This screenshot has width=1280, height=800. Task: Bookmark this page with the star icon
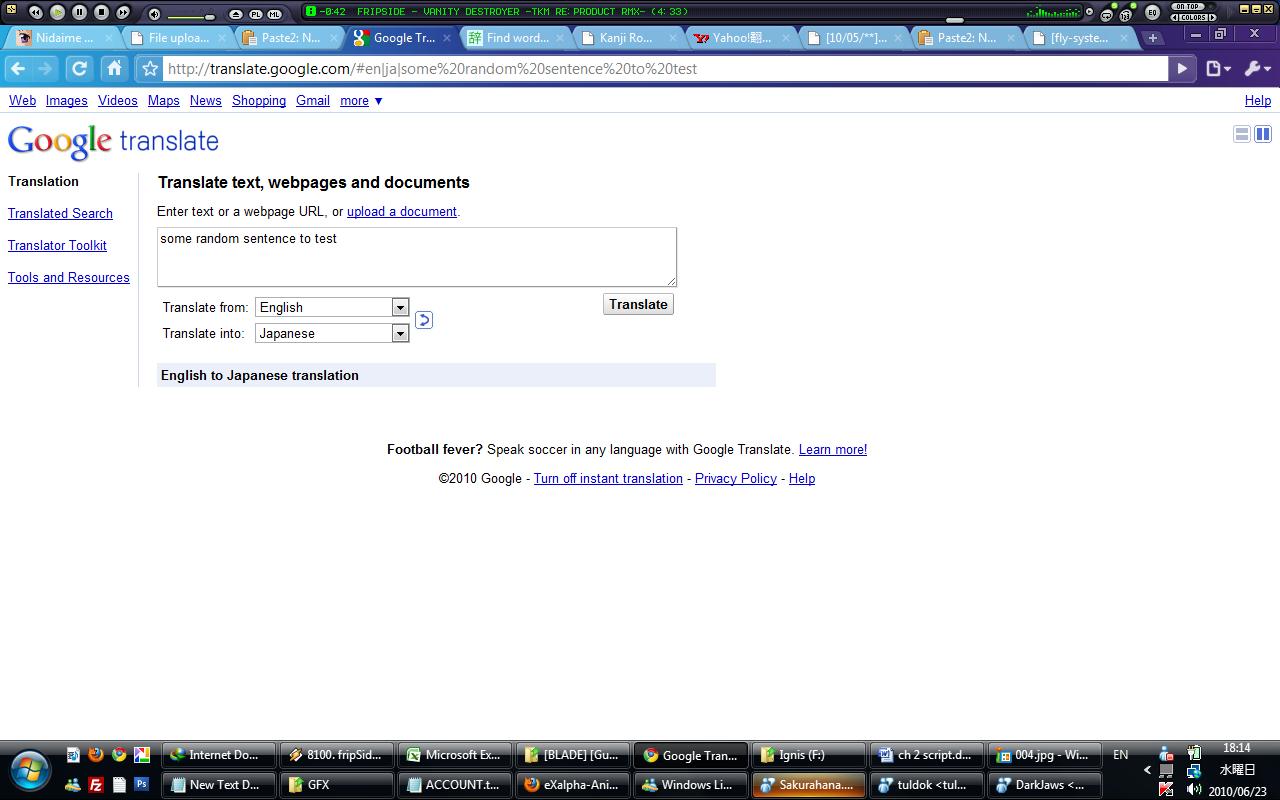[150, 69]
